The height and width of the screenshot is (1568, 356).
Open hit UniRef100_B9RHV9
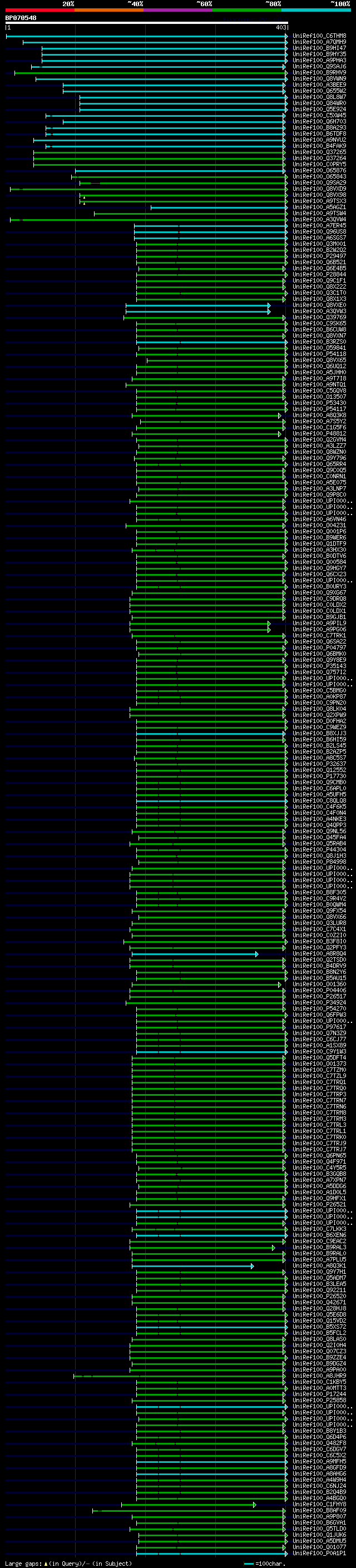coord(319,72)
